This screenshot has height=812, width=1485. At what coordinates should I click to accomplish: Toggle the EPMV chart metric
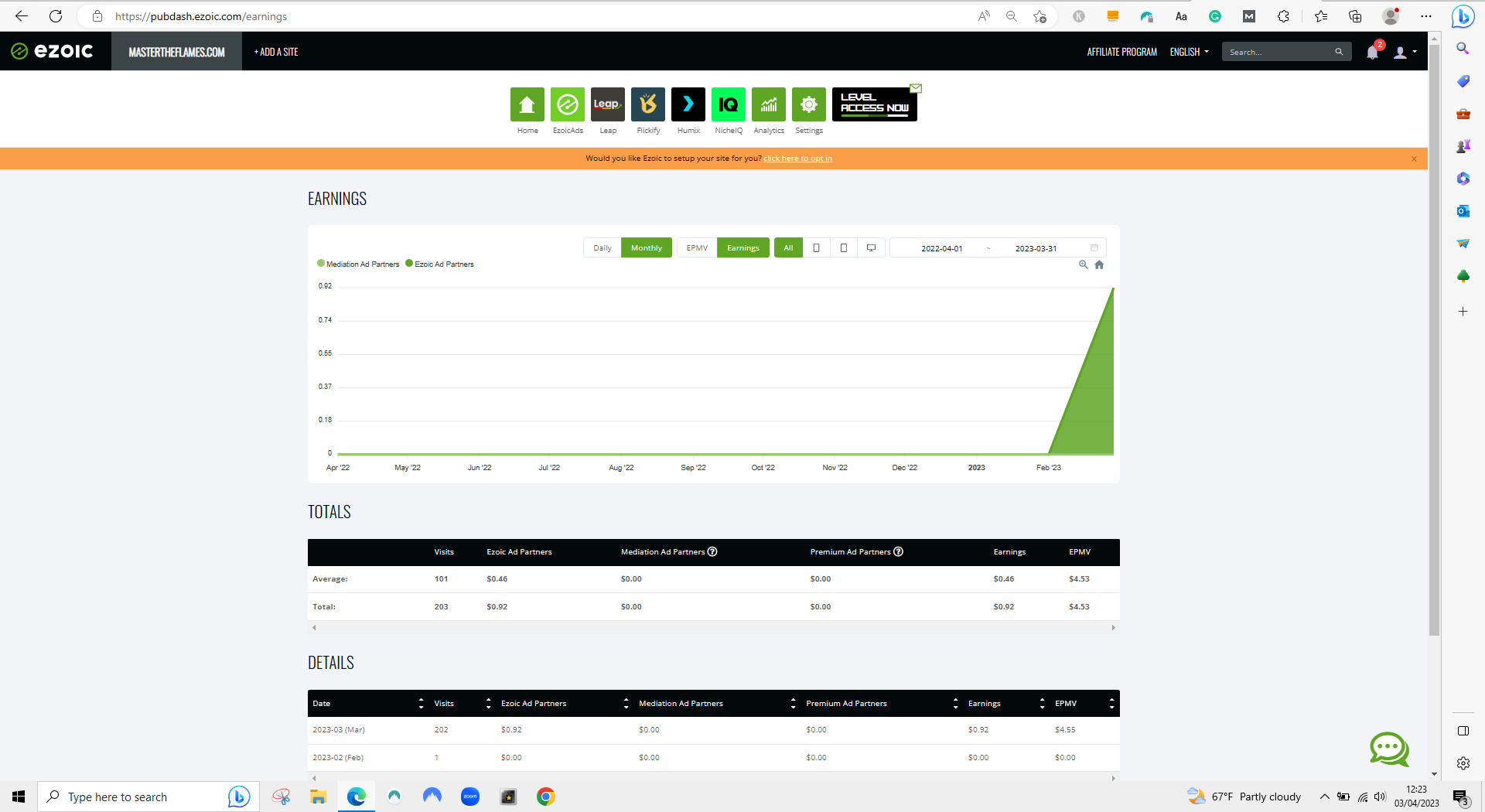(x=697, y=247)
